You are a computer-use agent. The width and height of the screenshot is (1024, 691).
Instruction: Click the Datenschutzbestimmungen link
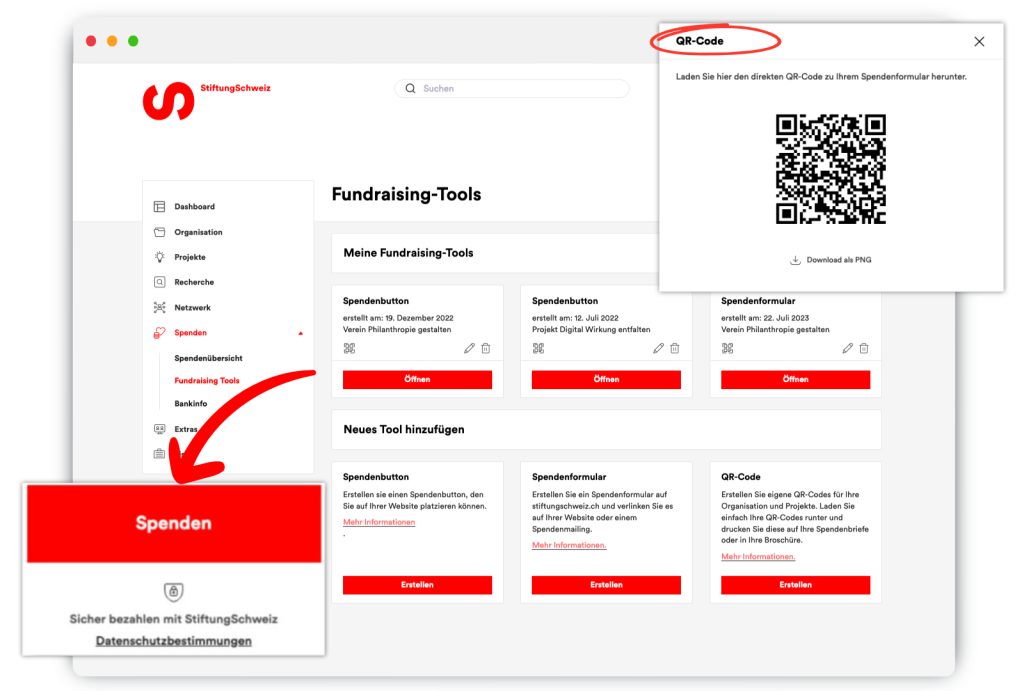[174, 641]
